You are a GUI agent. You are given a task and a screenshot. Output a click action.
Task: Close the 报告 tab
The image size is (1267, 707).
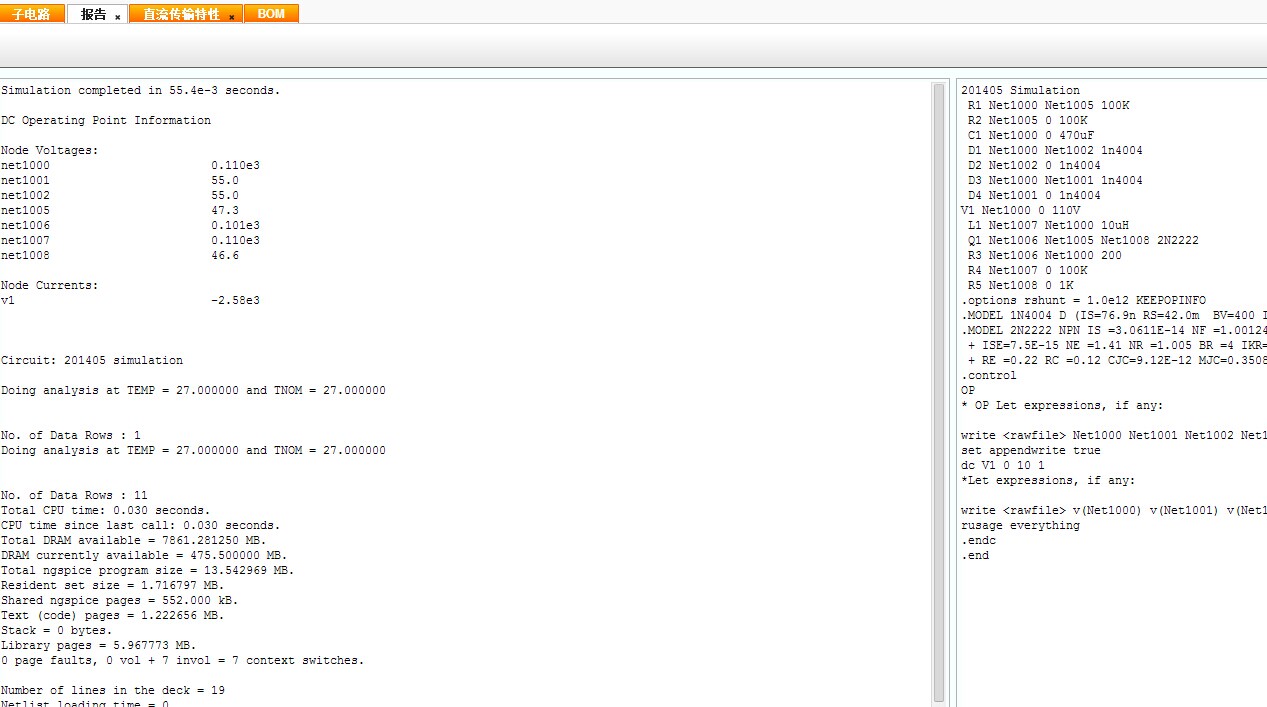coord(118,17)
